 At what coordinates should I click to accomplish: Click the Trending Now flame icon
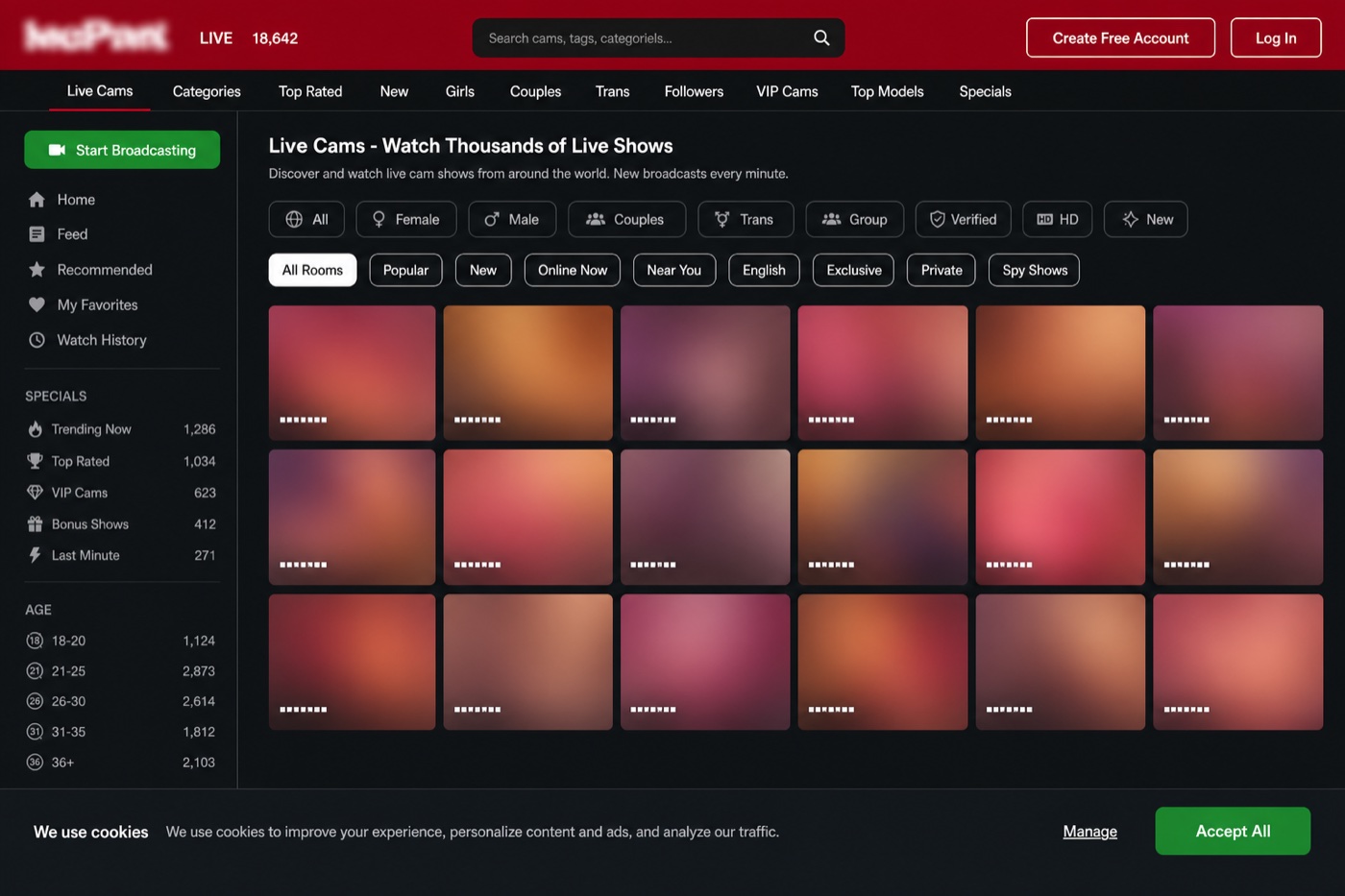(35, 429)
